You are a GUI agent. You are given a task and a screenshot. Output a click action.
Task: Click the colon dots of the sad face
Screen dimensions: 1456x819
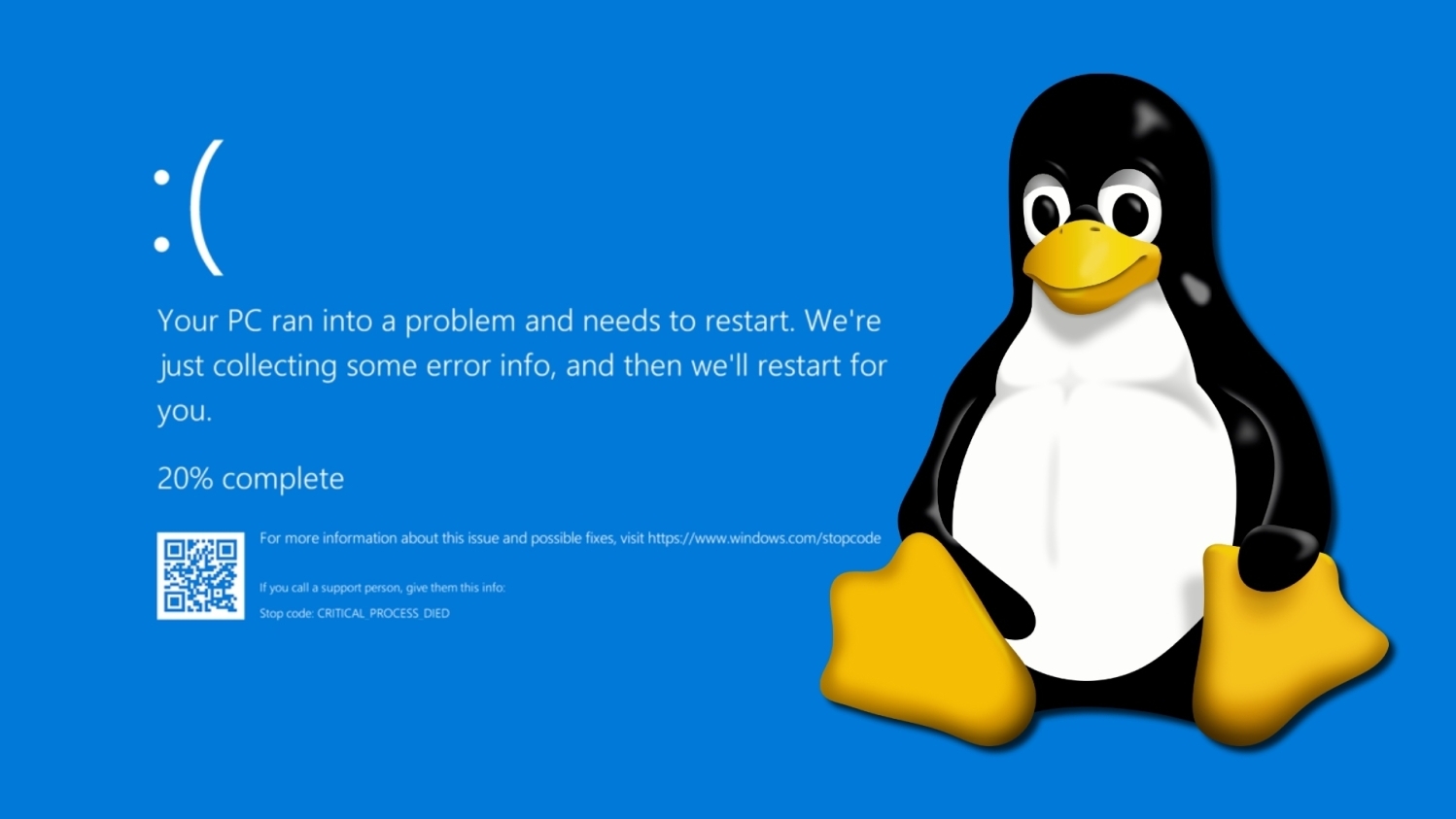(x=162, y=211)
